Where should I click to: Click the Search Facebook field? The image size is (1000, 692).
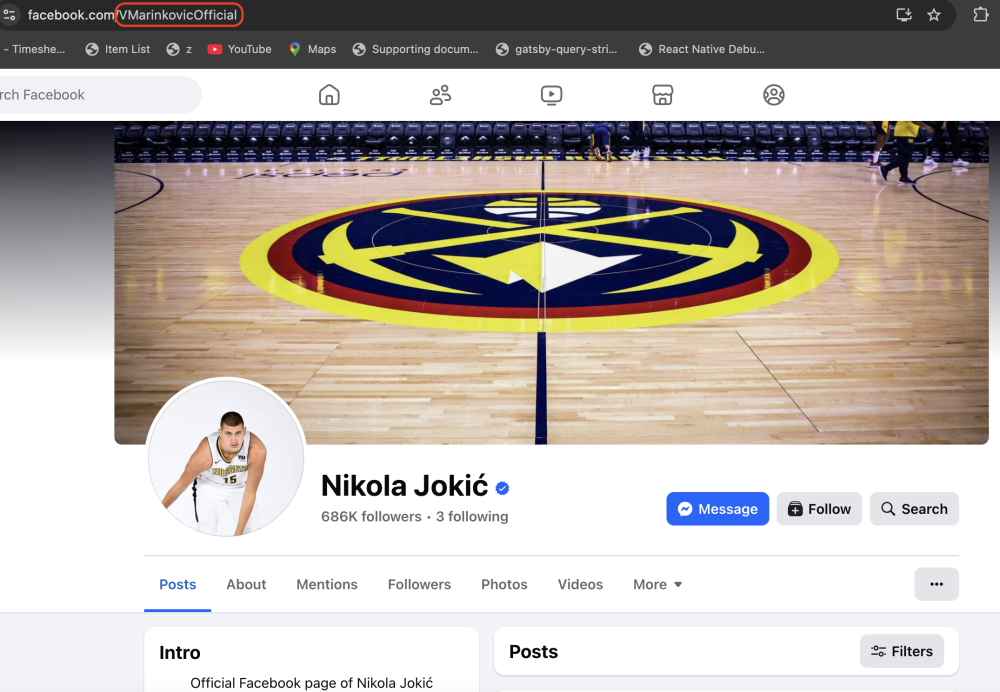(99, 95)
